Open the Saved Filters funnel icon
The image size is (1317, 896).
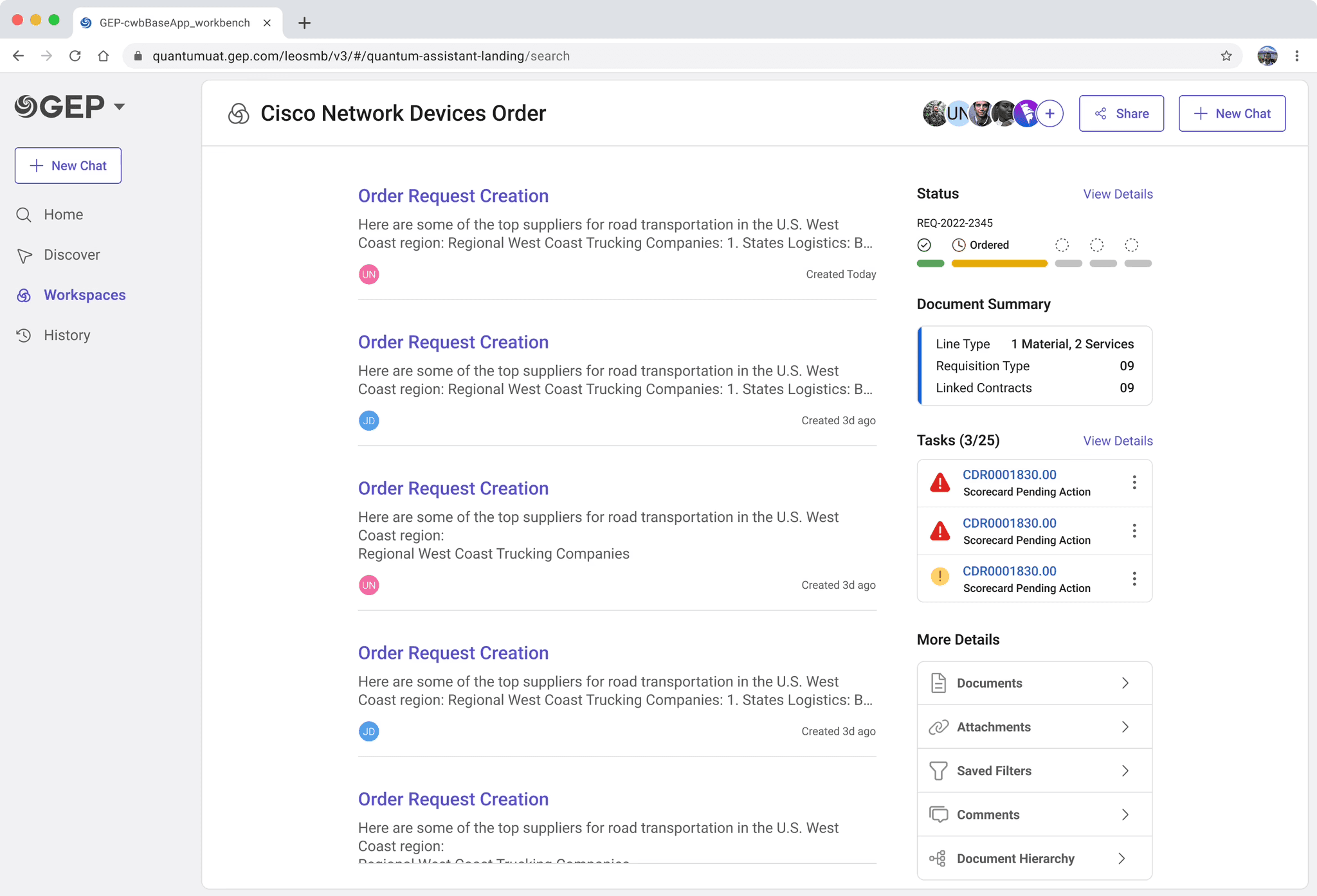click(x=938, y=771)
